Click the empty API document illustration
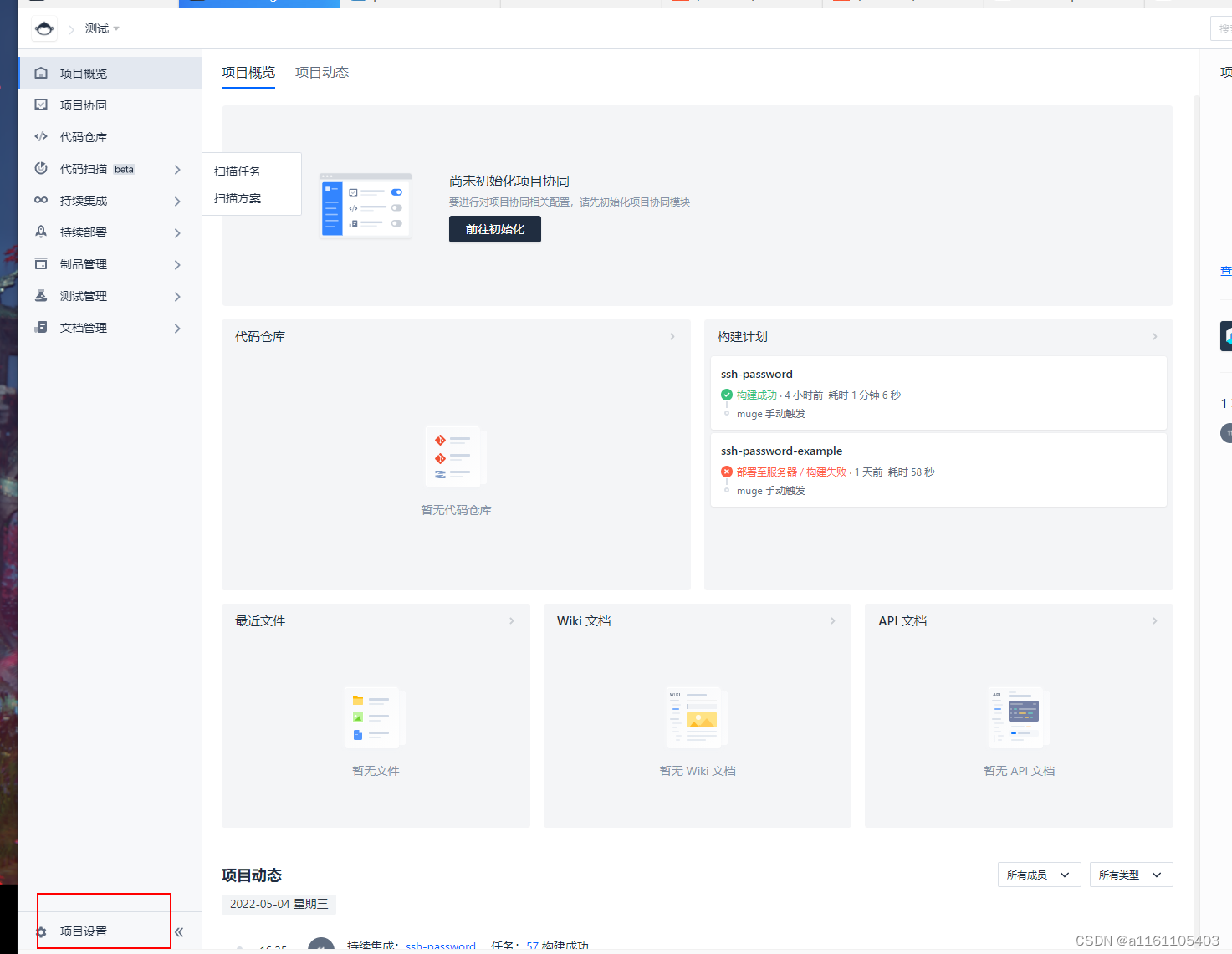 coord(1019,717)
